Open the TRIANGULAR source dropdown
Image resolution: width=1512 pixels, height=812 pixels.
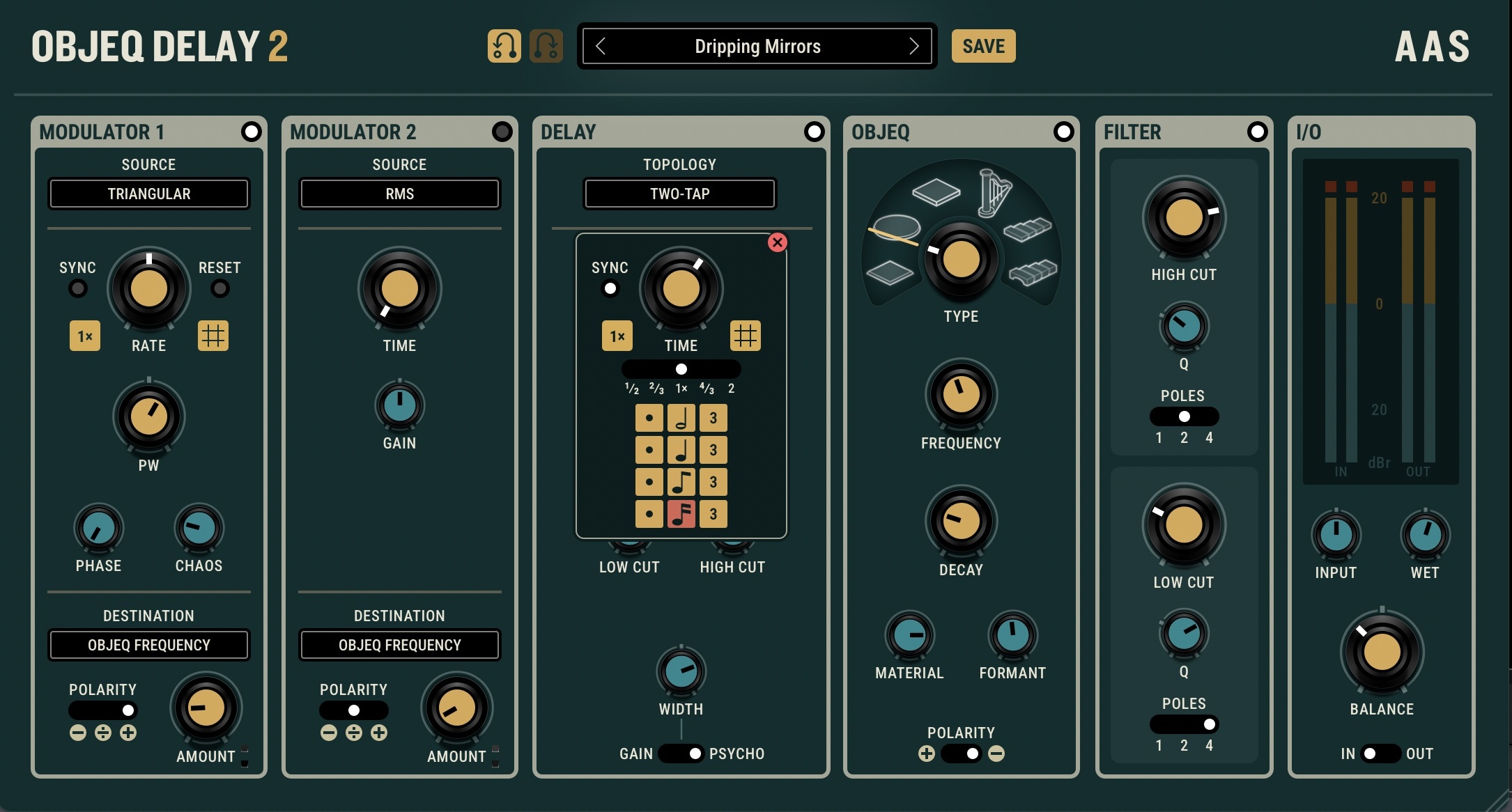point(148,194)
